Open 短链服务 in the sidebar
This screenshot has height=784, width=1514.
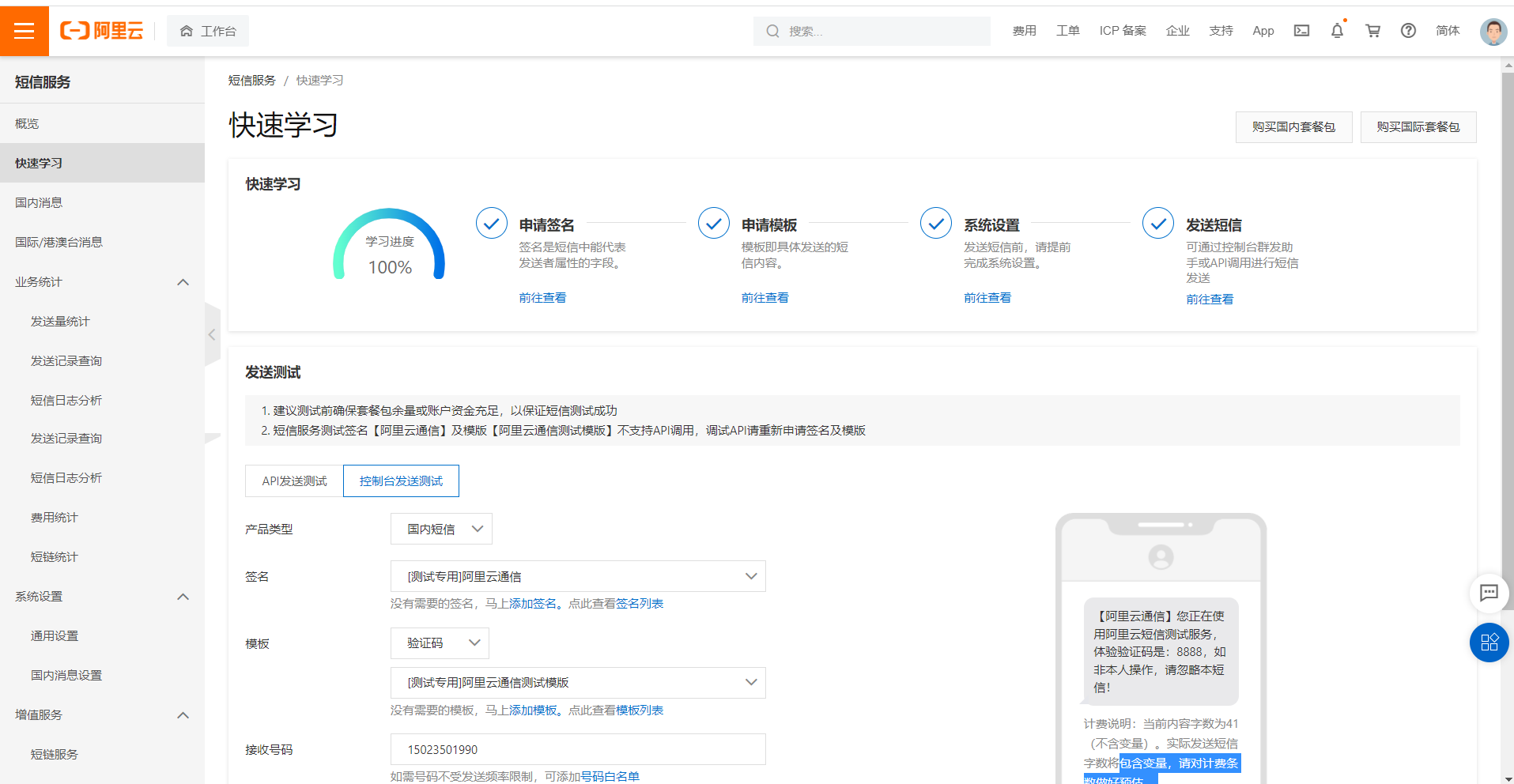pos(102,755)
